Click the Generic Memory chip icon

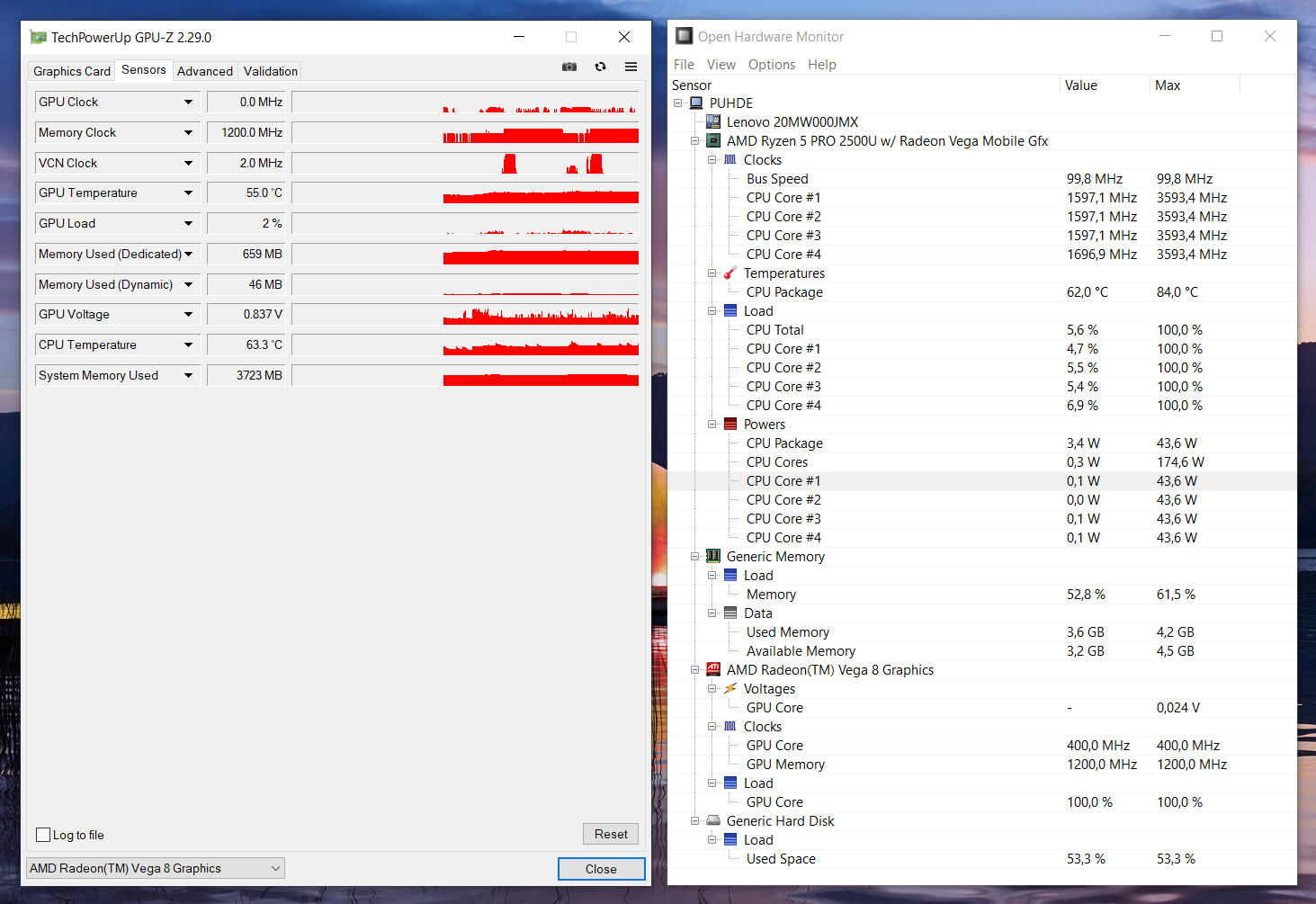tap(713, 556)
